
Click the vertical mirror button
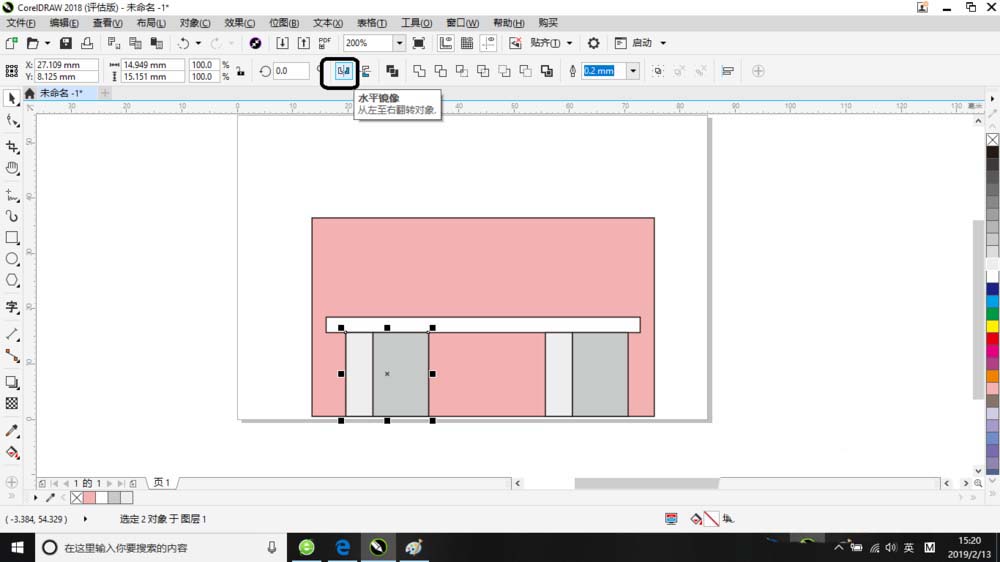365,71
